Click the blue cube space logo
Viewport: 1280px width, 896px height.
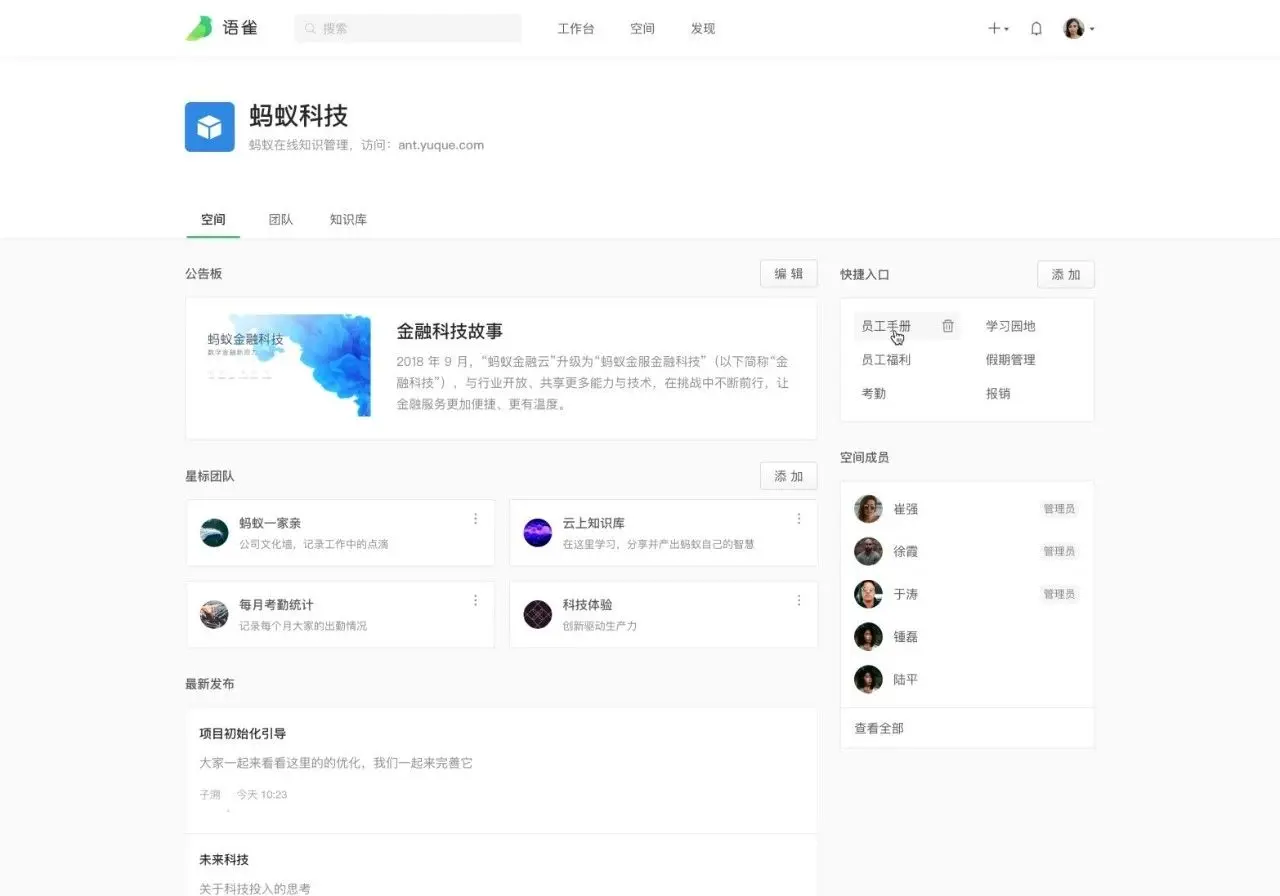point(210,127)
